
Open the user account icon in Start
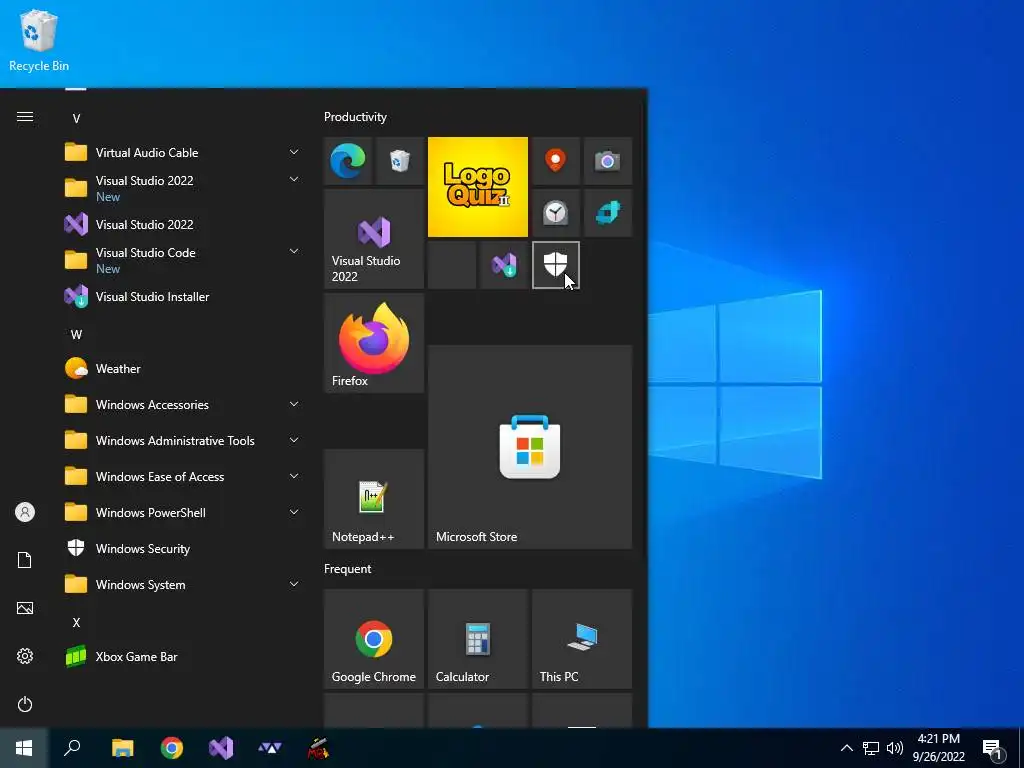pos(25,512)
